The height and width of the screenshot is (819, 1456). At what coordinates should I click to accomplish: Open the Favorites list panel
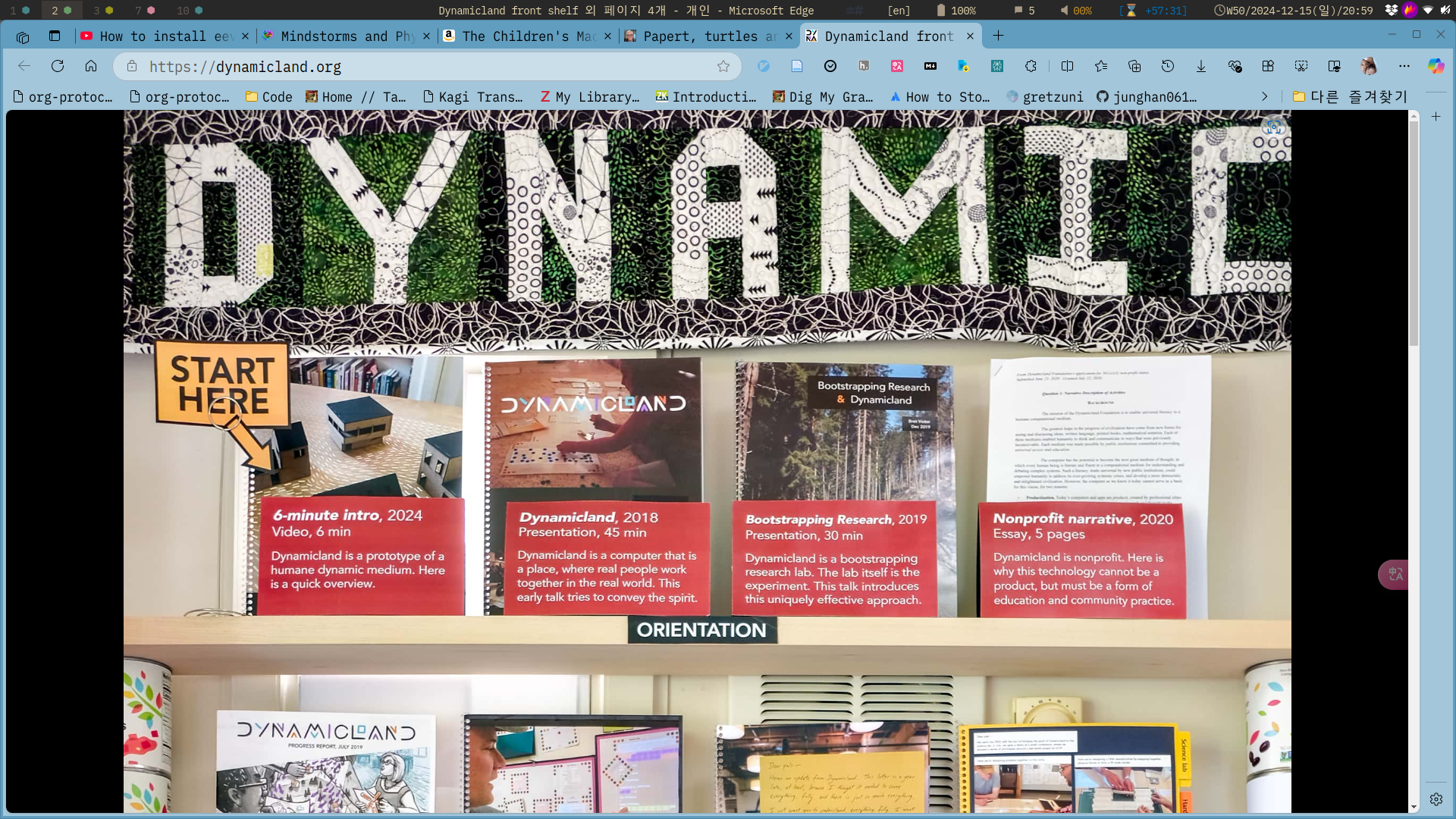[1101, 66]
